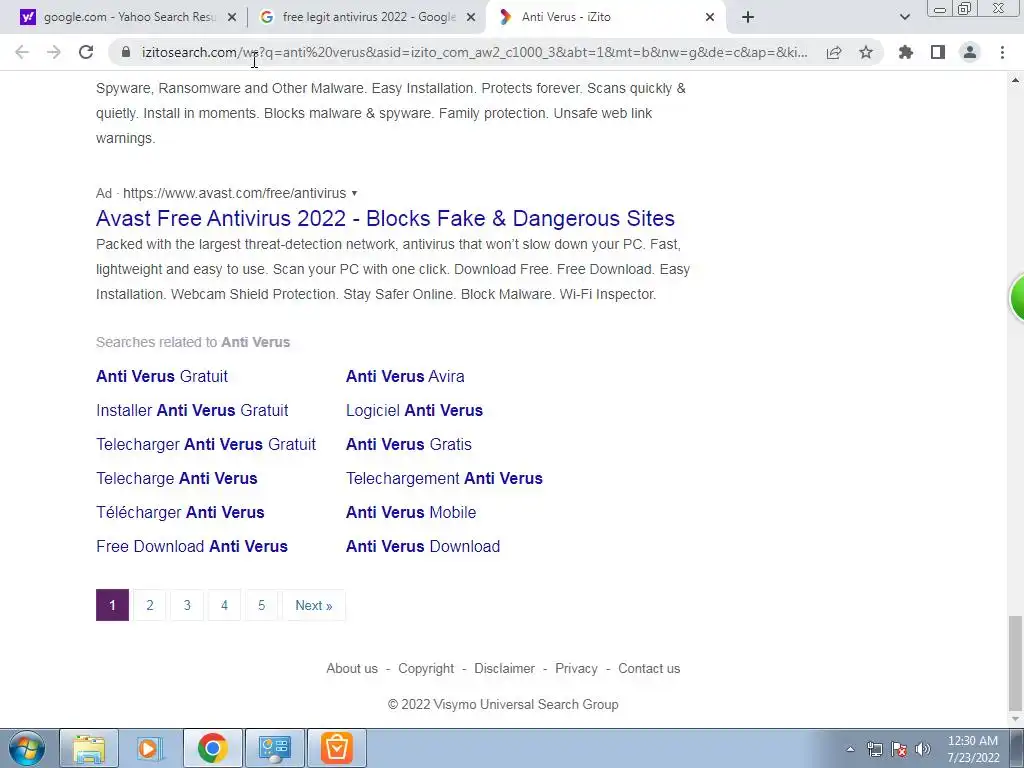
Task: Open Chrome three-dot menu
Action: point(1002,52)
